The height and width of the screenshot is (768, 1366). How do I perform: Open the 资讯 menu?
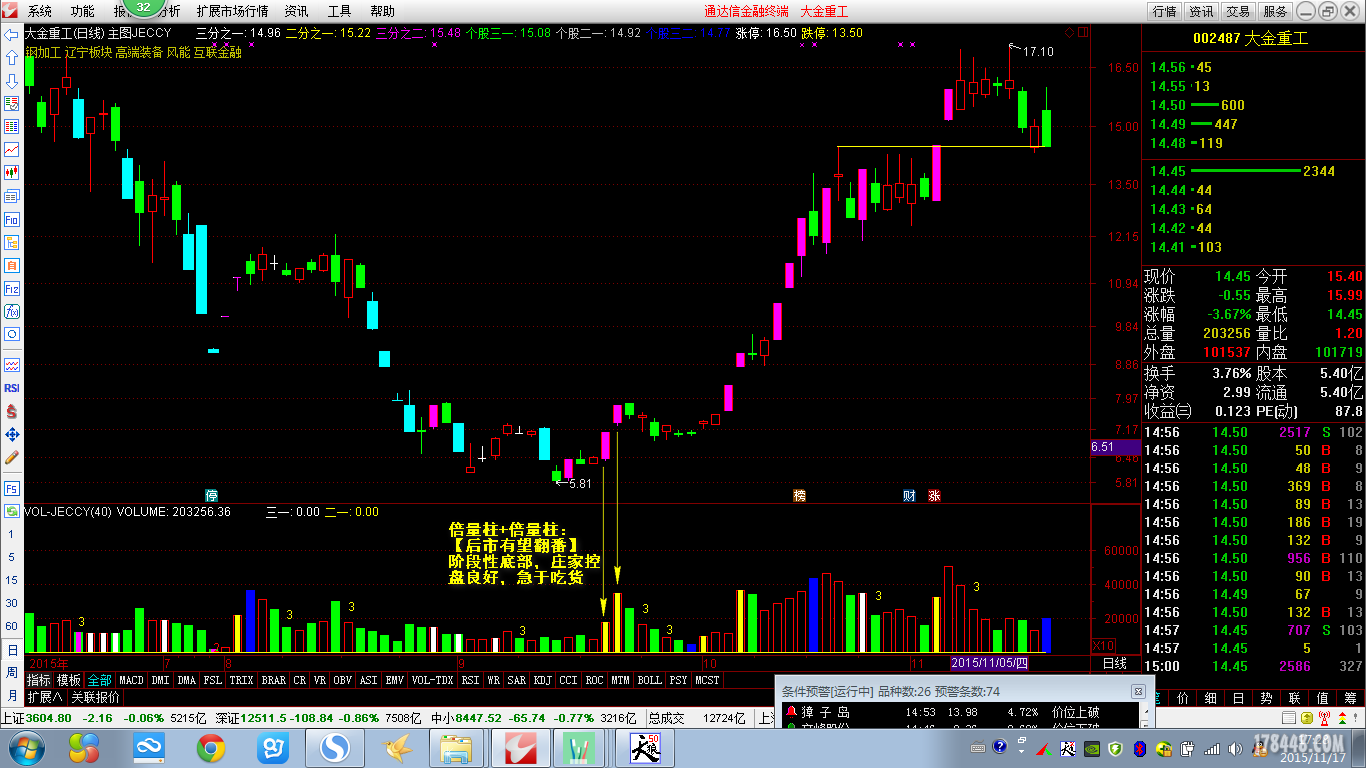click(296, 11)
